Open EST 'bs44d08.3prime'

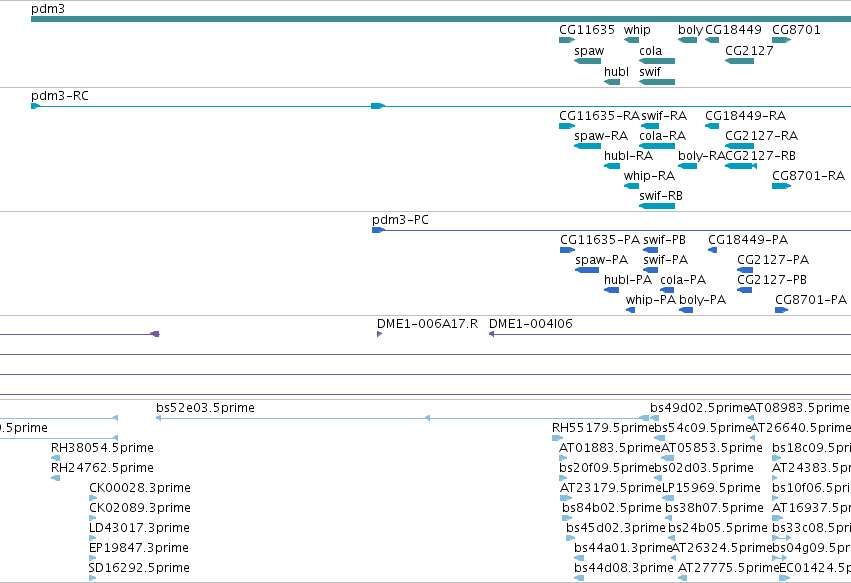coord(624,568)
